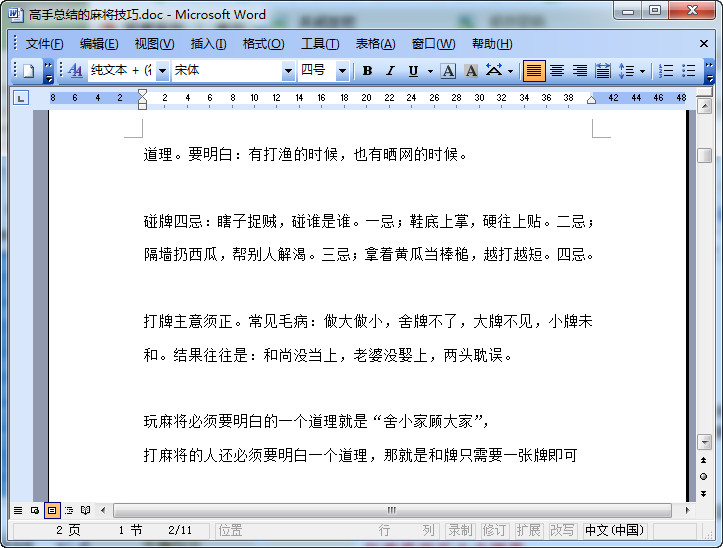
Task: Open Styles and Formatting pane icon
Action: point(75,71)
